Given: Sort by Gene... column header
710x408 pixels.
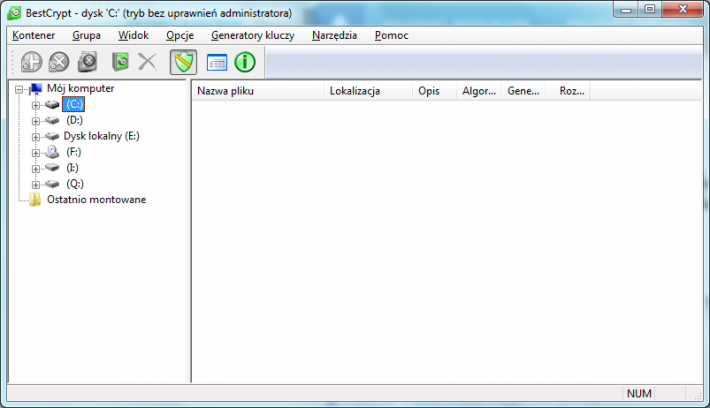Looking at the screenshot, I should coord(523,91).
